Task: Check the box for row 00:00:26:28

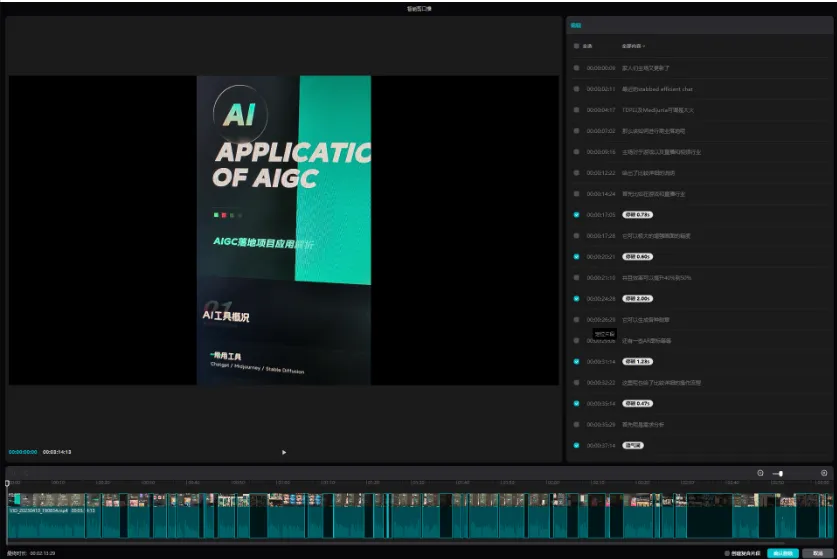Action: pos(576,319)
